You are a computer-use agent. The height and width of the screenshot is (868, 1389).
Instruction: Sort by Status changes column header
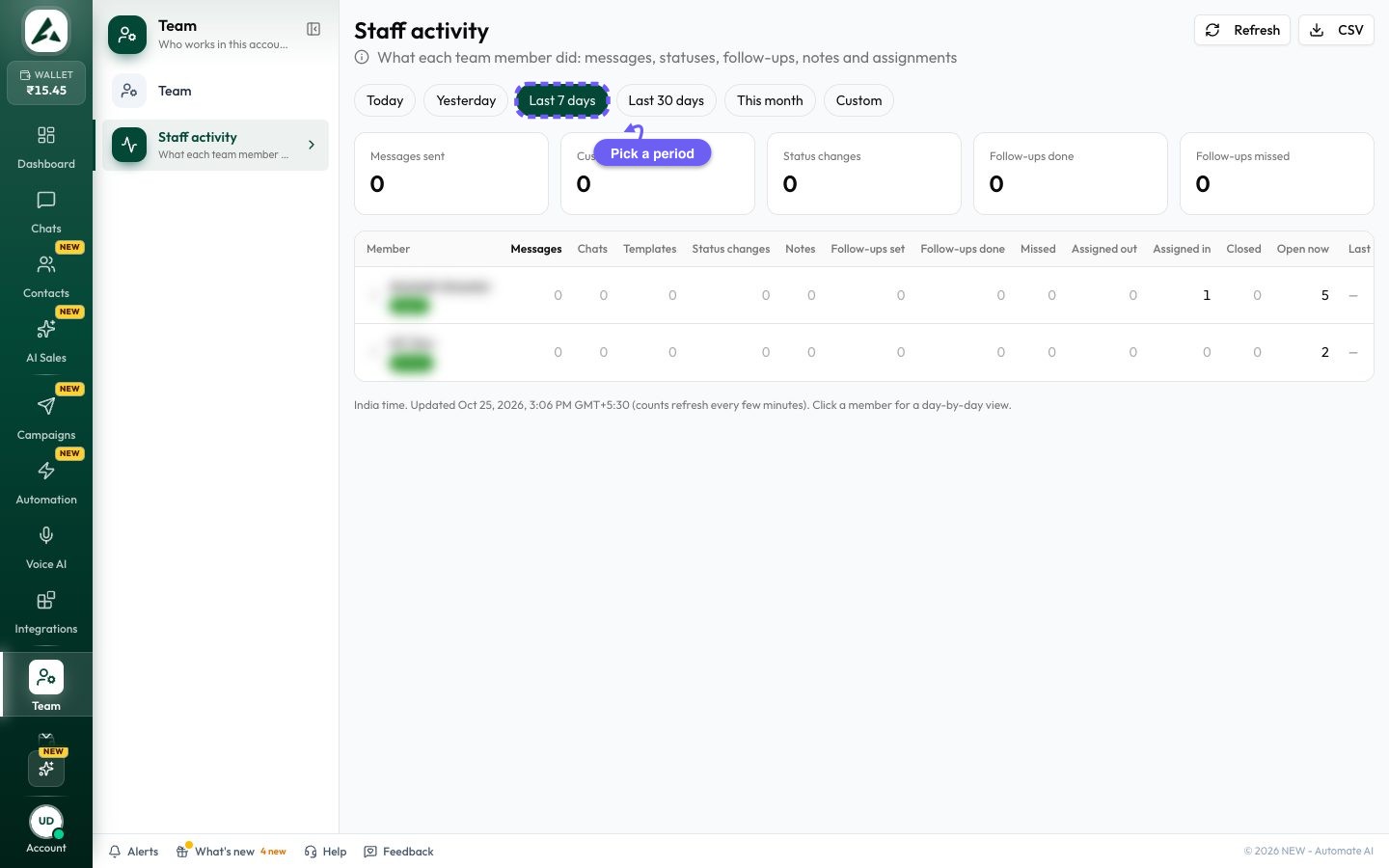[731, 249]
